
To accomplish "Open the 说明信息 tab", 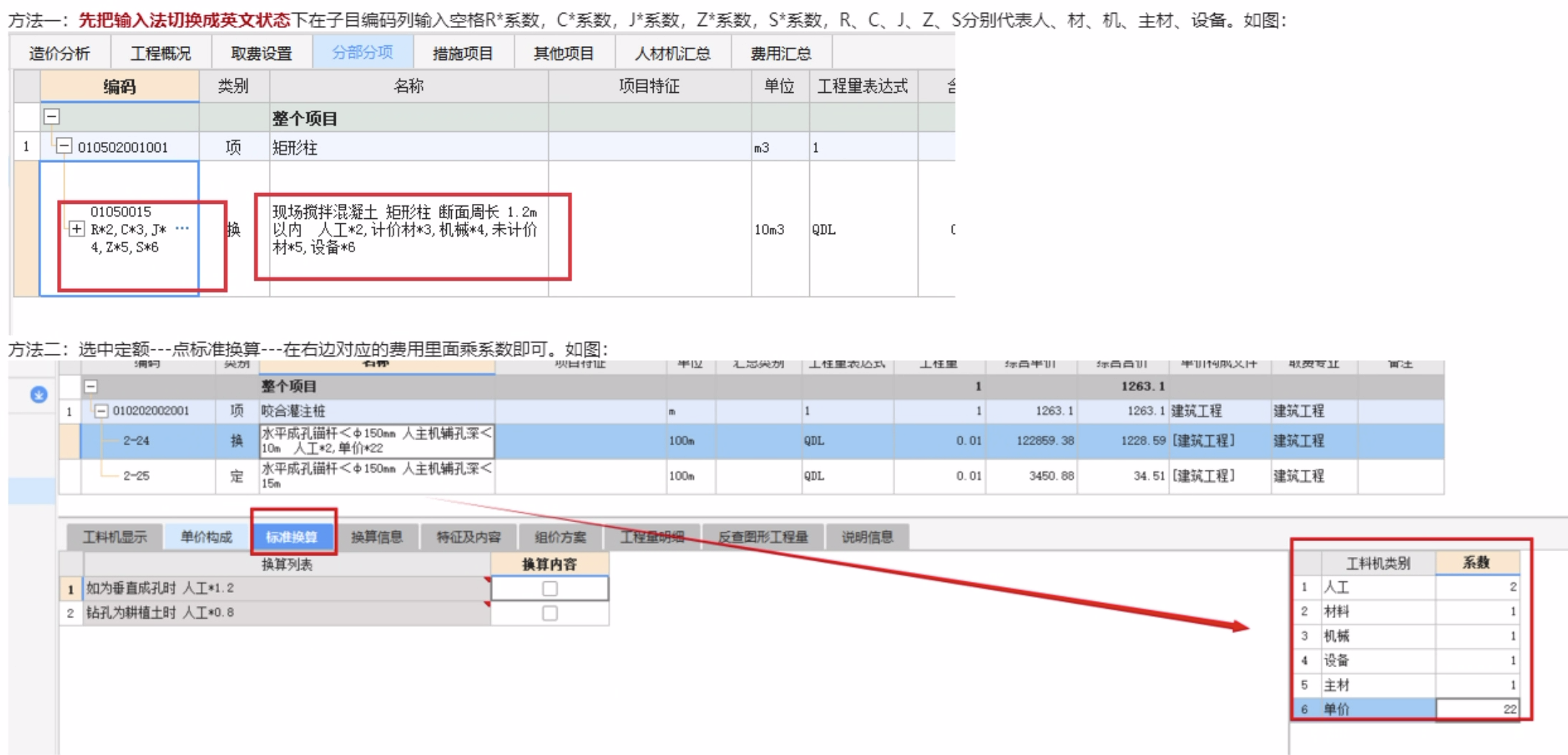I will point(868,537).
